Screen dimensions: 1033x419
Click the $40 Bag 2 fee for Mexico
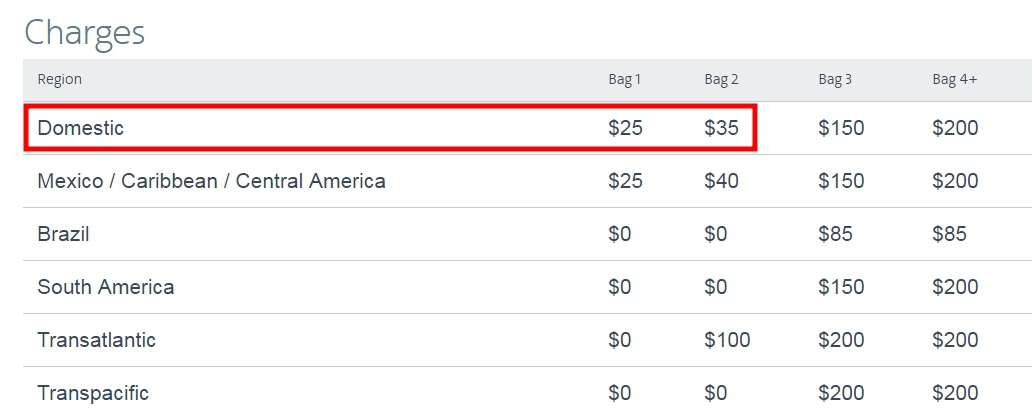click(721, 181)
